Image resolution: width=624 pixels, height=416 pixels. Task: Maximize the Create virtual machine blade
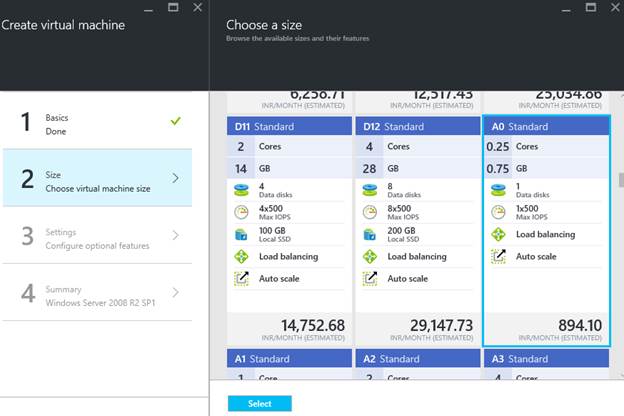pyautogui.click(x=173, y=7)
